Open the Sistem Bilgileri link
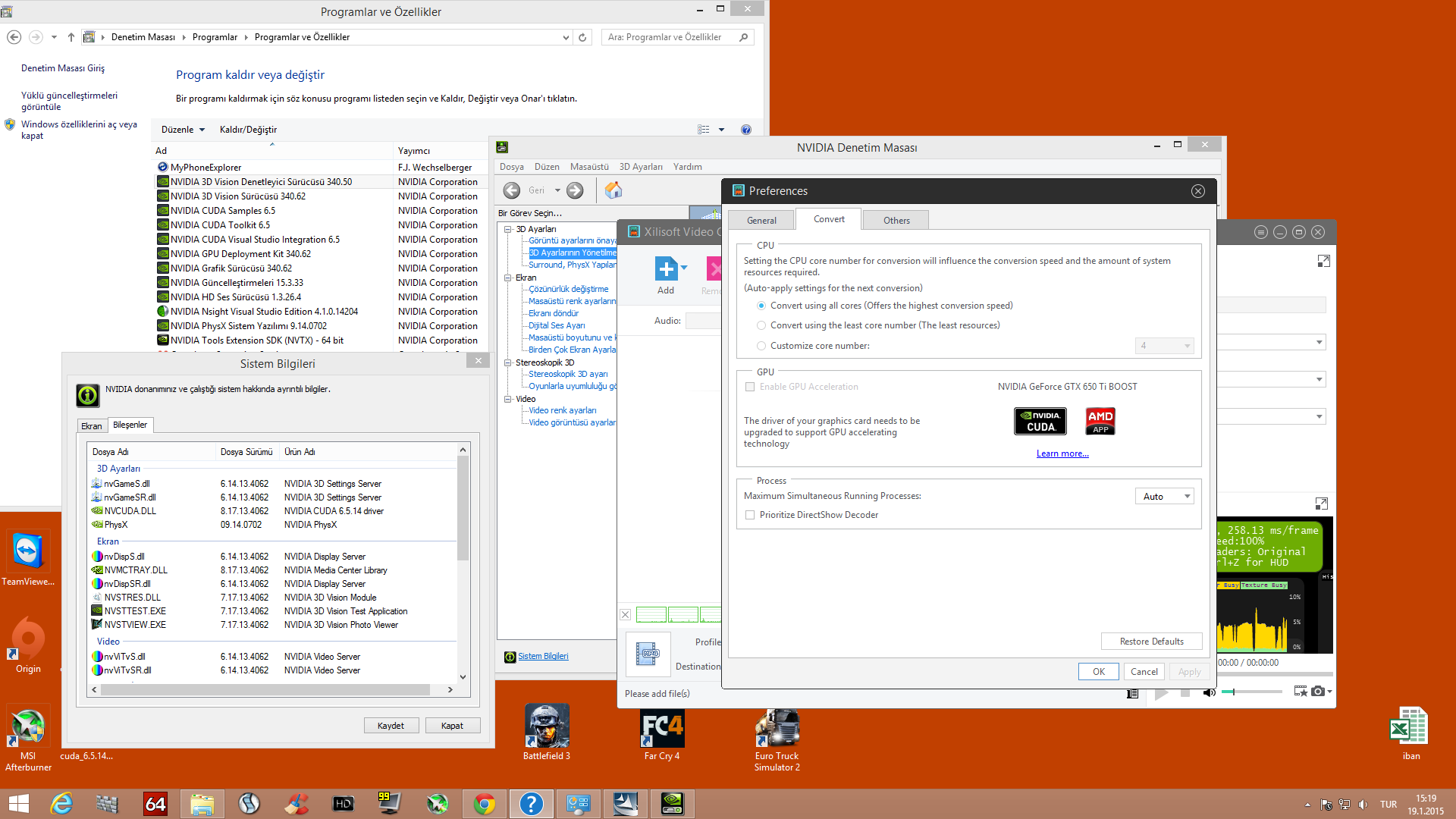1456x819 pixels. coord(543,657)
